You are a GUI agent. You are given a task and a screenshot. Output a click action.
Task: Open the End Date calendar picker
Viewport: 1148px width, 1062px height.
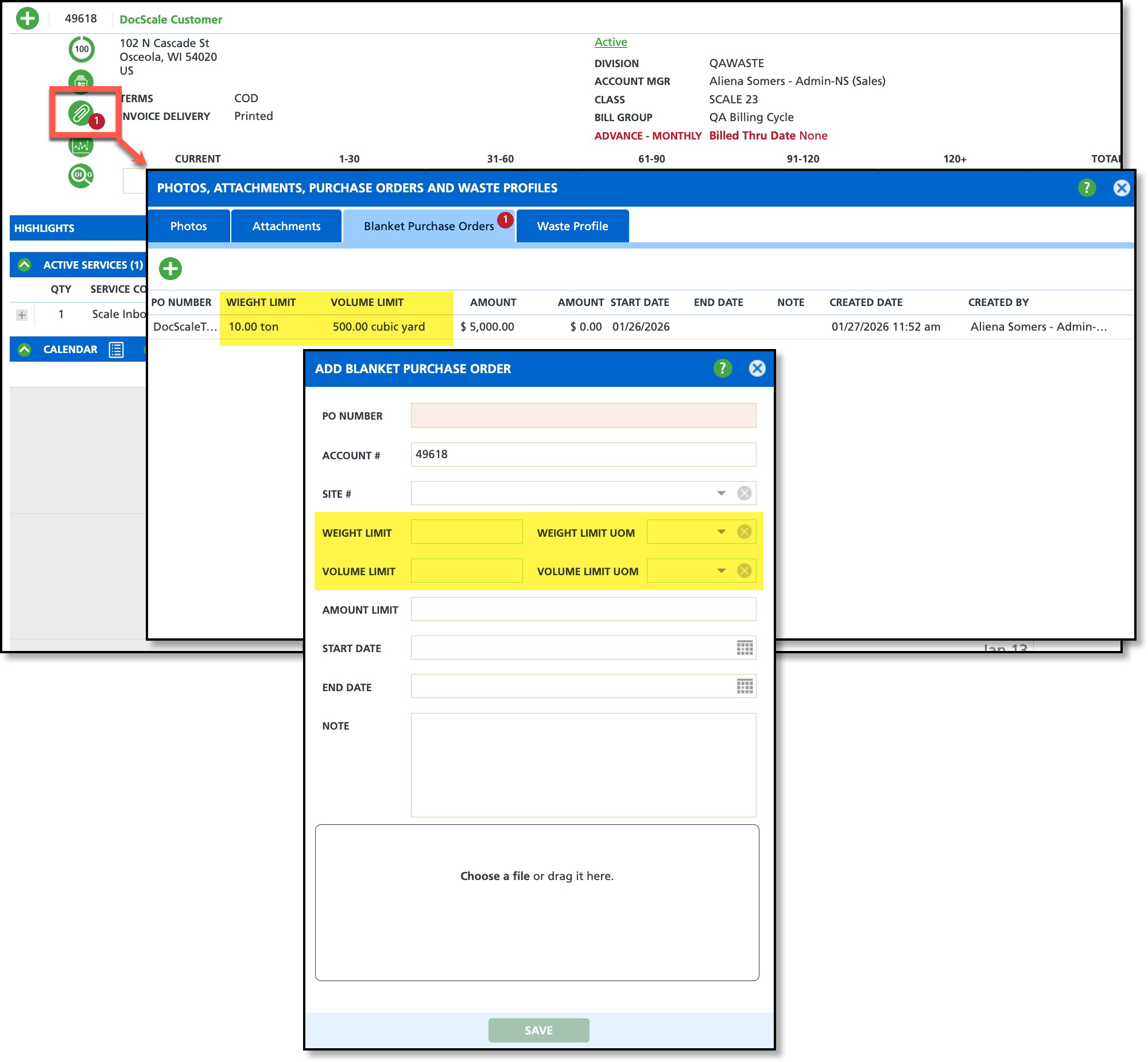[744, 687]
